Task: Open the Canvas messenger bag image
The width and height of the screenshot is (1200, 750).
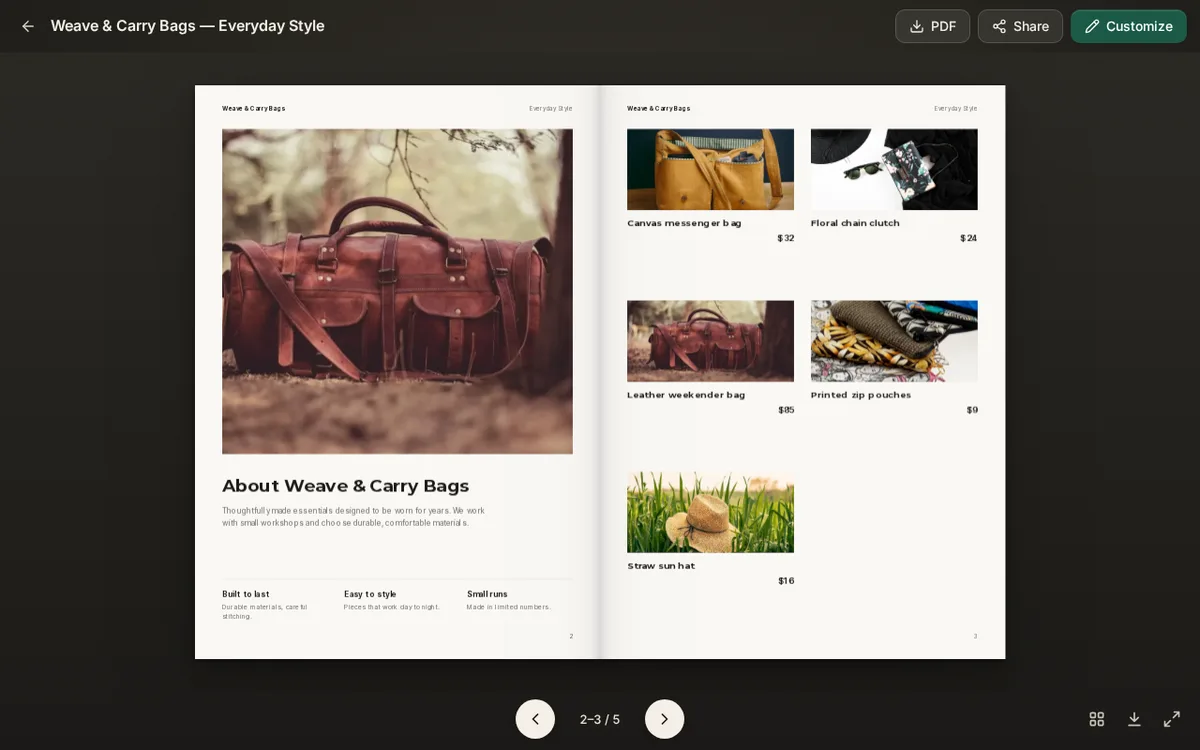Action: click(710, 169)
